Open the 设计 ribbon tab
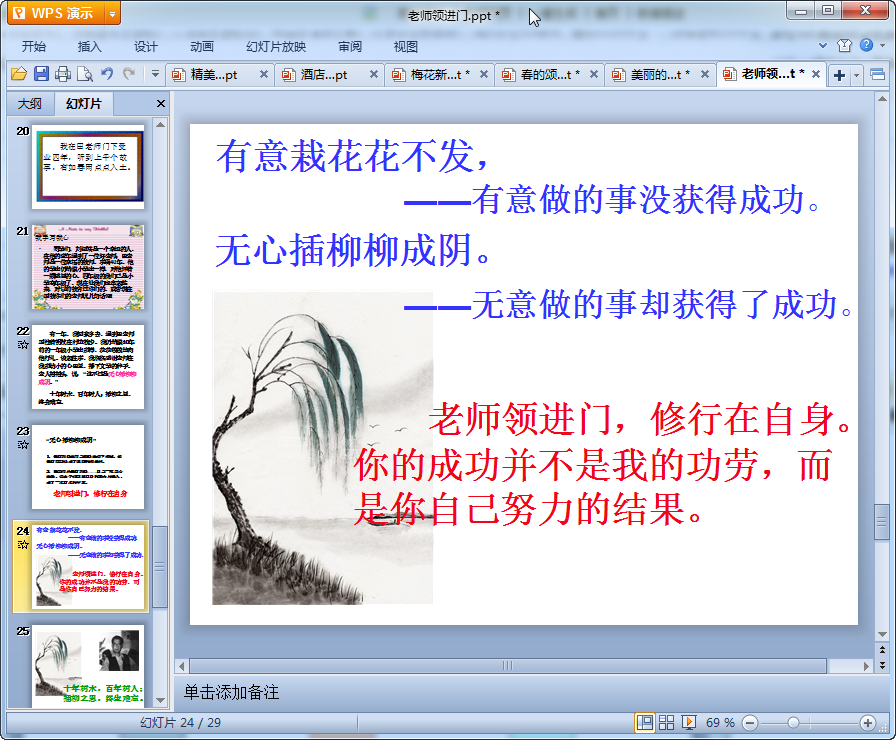Image resolution: width=896 pixels, height=740 pixels. tap(145, 46)
